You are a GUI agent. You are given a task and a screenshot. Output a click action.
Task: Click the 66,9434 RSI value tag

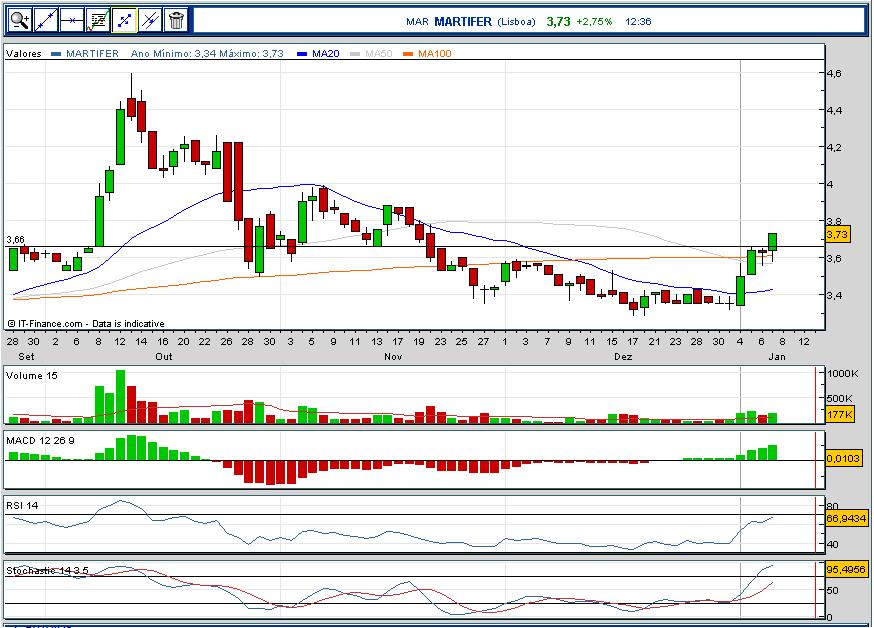(846, 518)
